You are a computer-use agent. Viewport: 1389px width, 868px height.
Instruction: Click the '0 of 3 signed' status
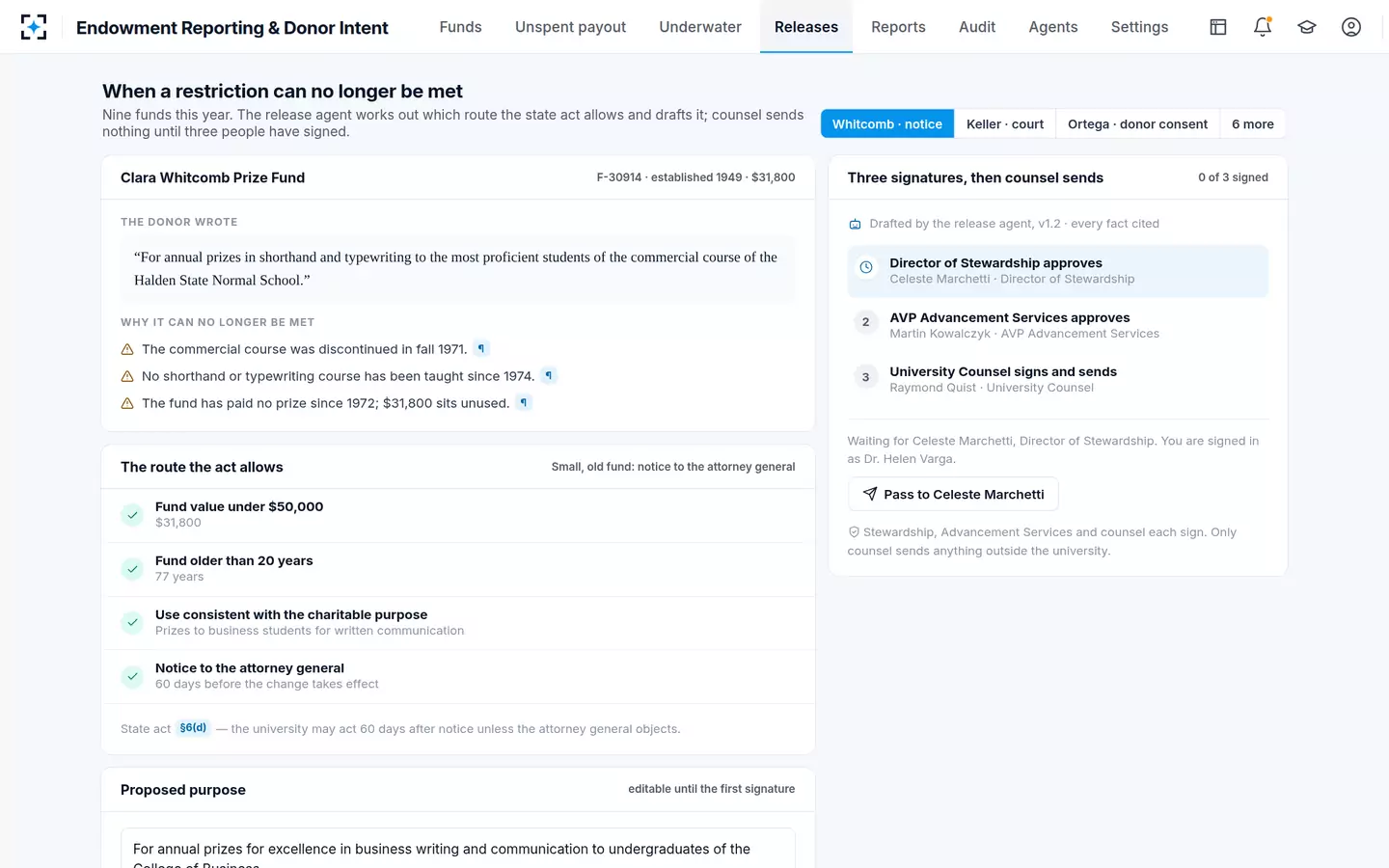click(1233, 177)
